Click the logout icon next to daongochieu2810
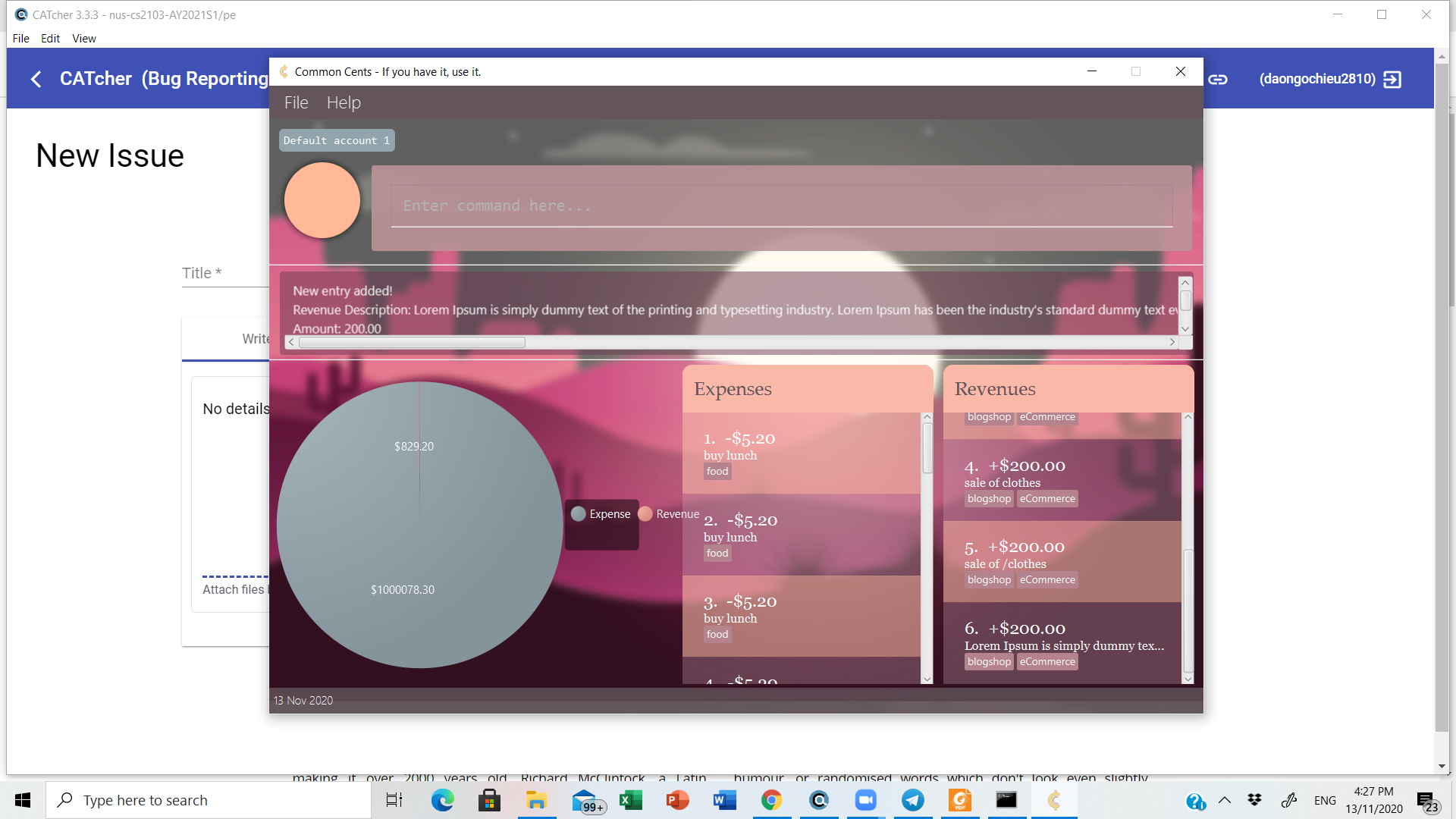 (x=1392, y=79)
